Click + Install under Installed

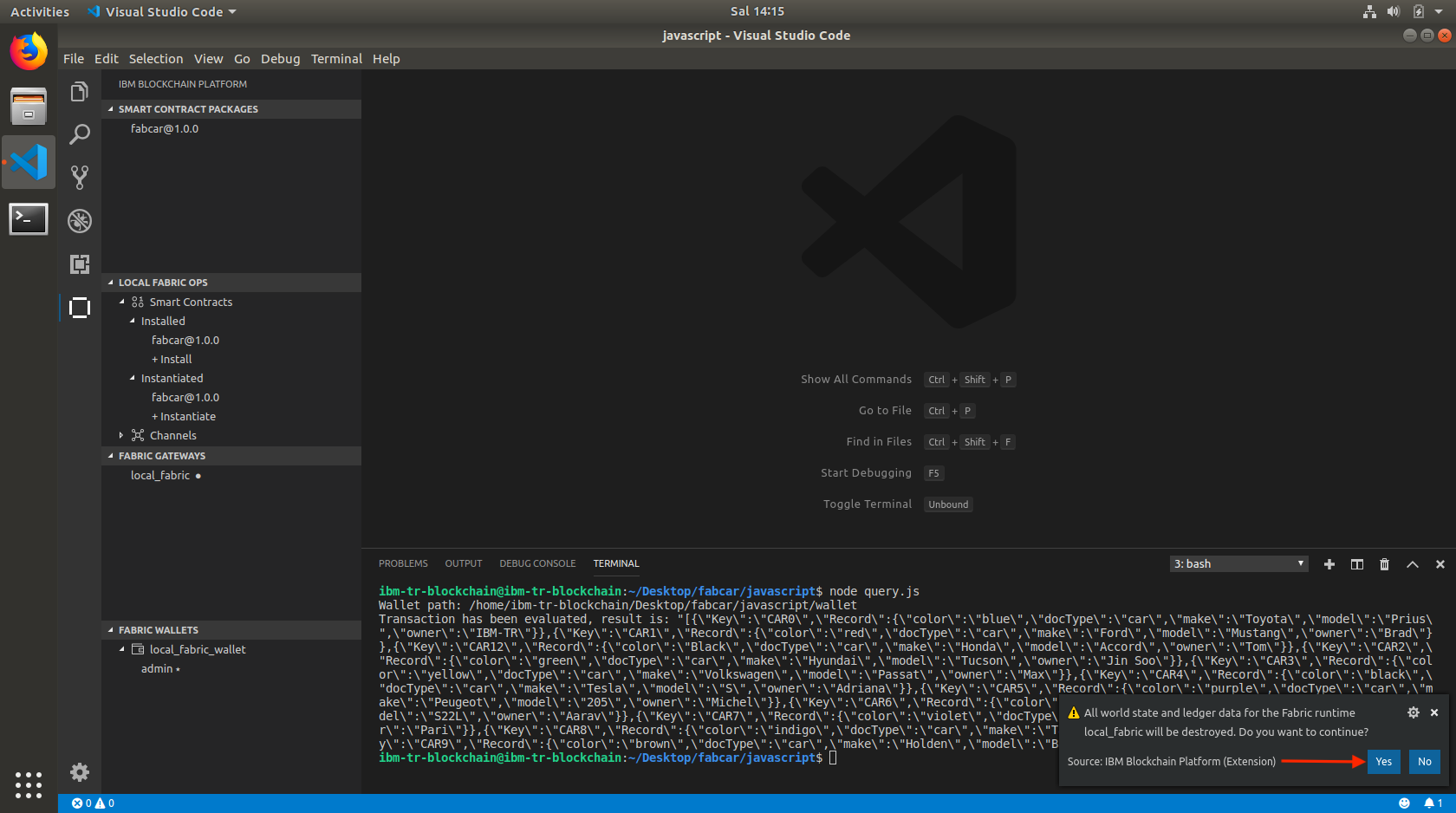tap(172, 359)
